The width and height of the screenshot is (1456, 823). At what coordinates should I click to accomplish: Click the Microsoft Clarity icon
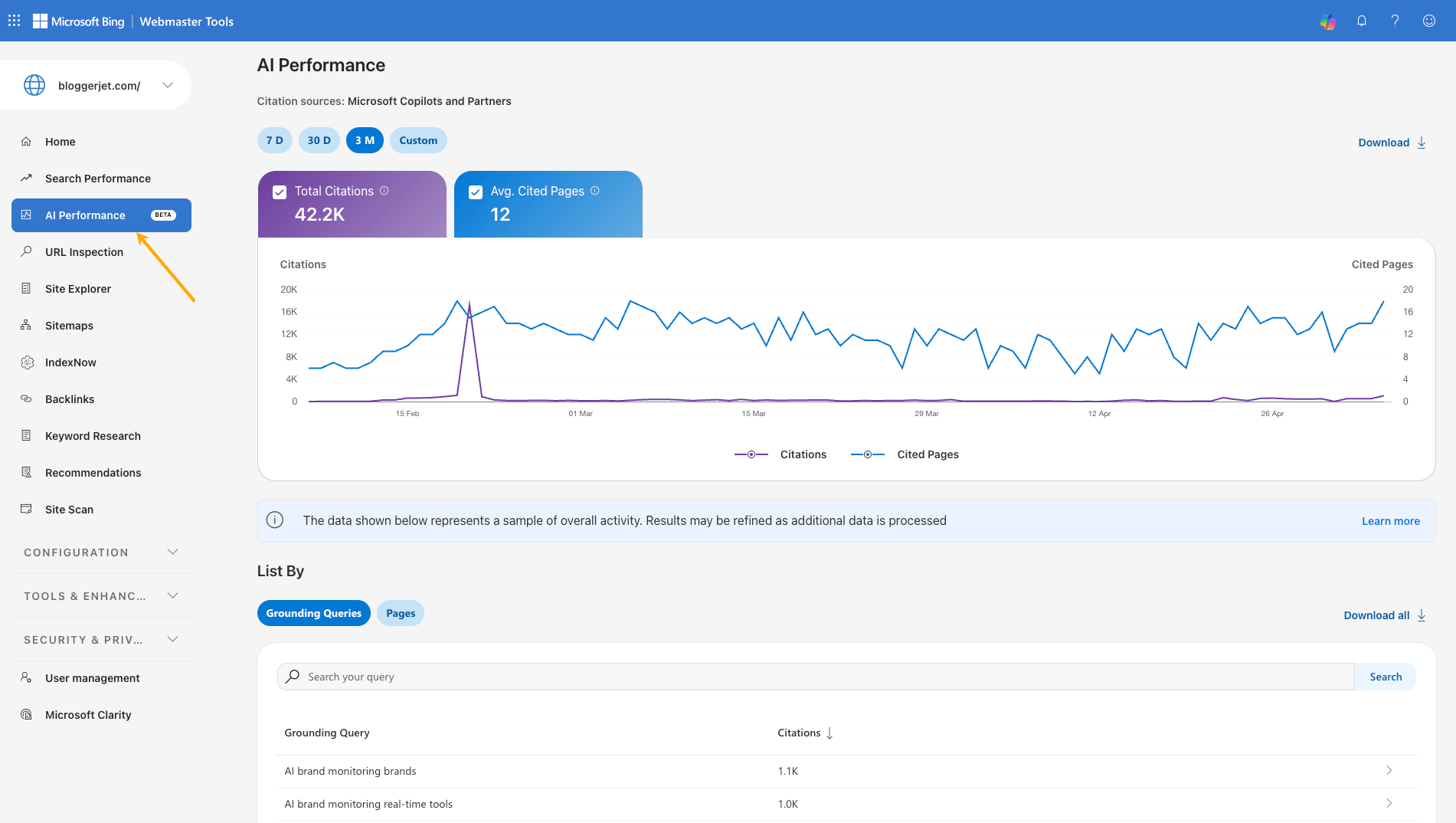26,714
